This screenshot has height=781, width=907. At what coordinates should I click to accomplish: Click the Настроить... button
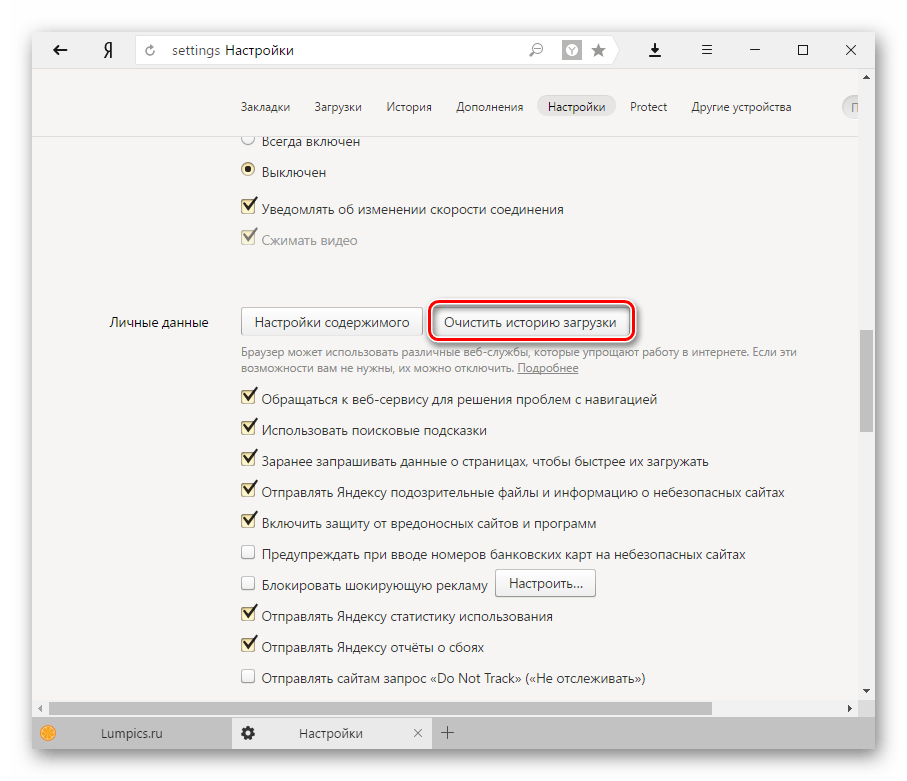point(545,583)
